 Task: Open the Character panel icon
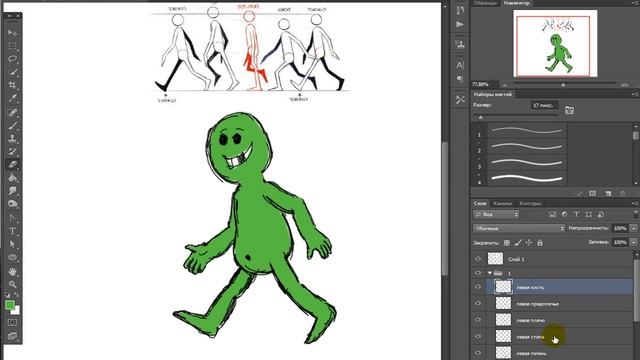pyautogui.click(x=460, y=65)
